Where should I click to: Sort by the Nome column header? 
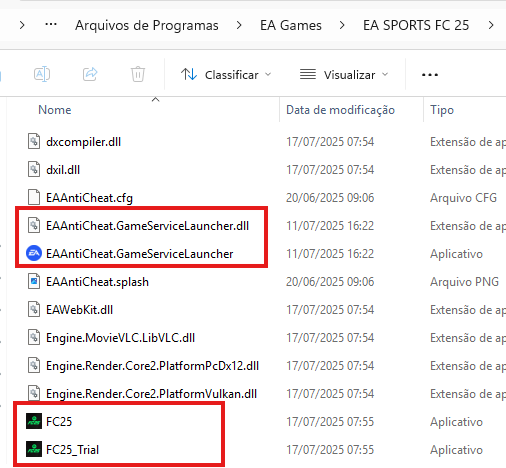pos(55,110)
